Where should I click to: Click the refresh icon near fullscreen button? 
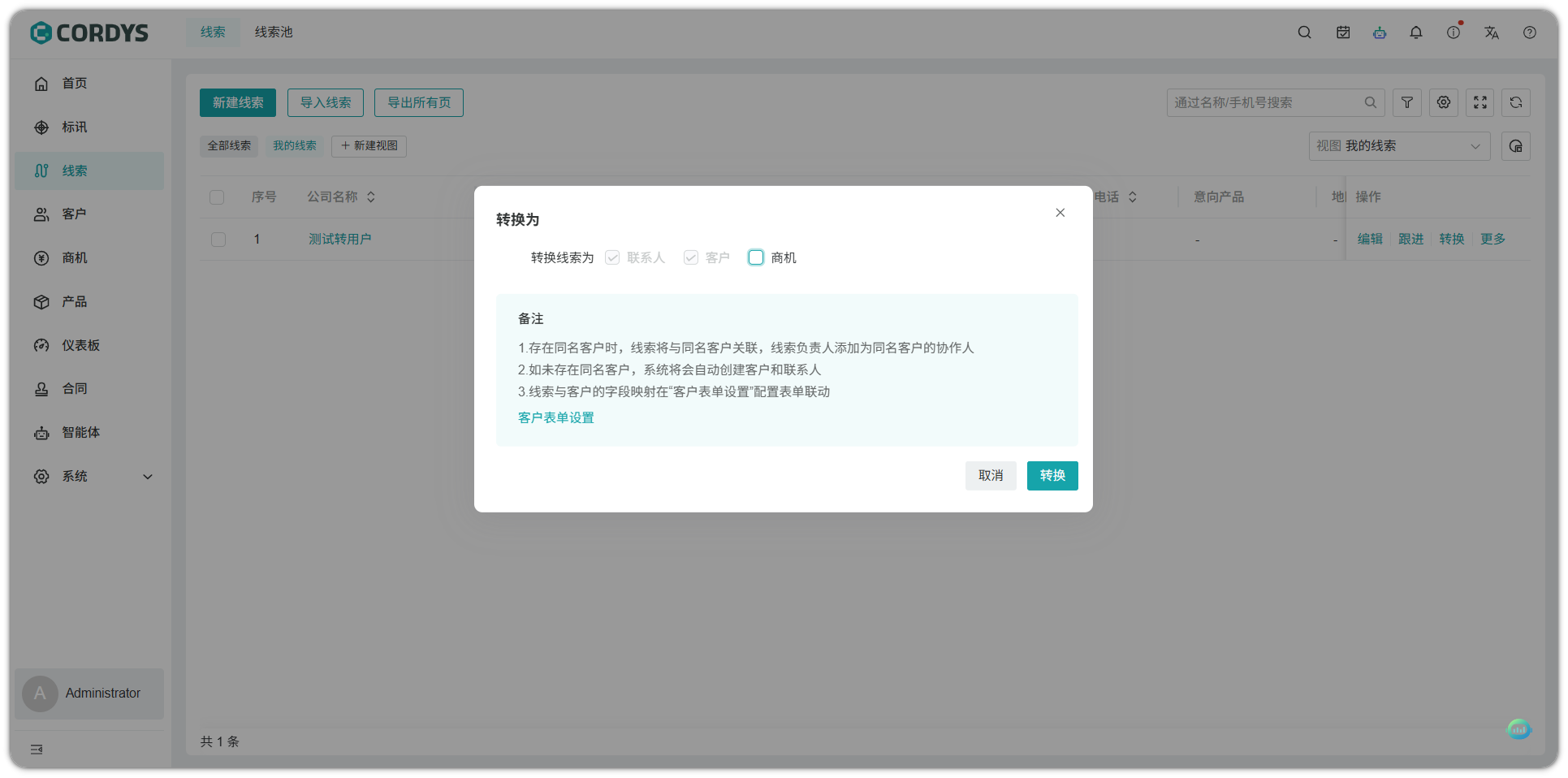tap(1515, 102)
